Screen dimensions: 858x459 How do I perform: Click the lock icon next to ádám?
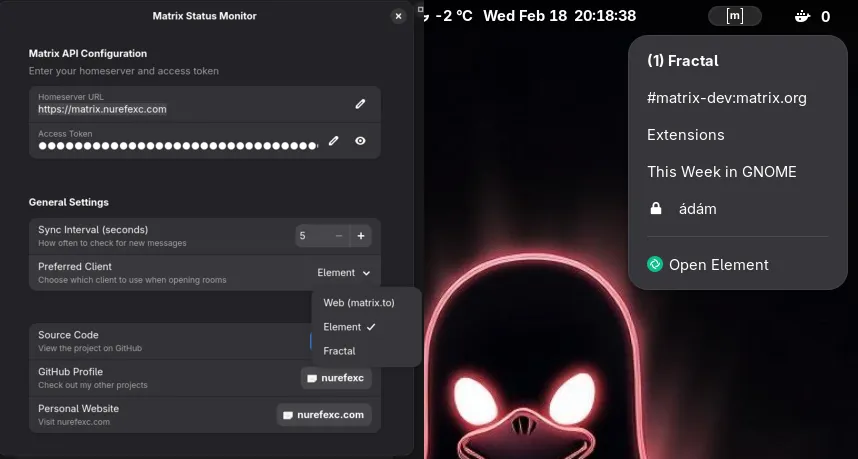[656, 209]
